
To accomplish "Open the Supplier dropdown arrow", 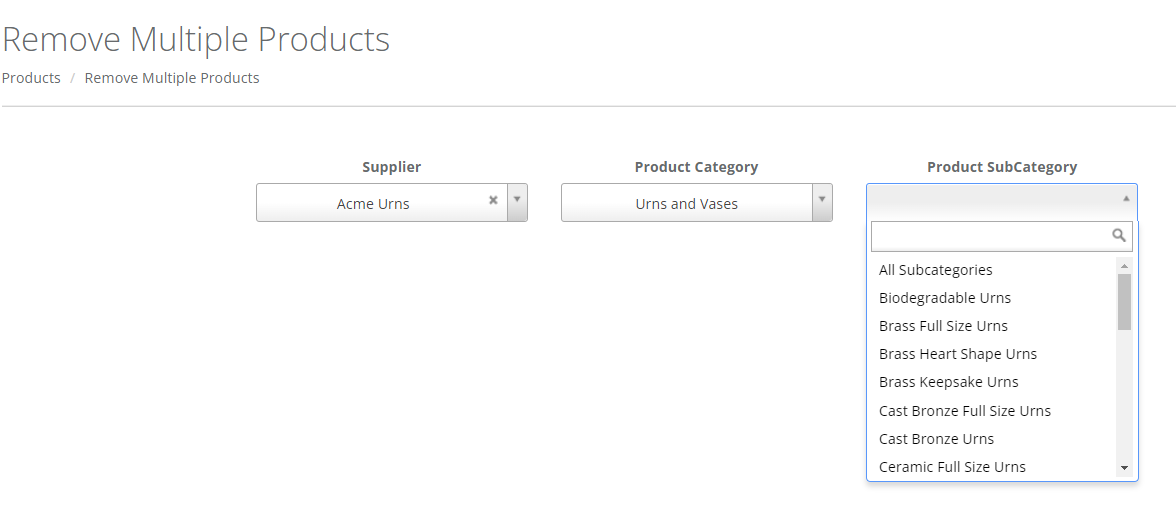I will pos(517,200).
